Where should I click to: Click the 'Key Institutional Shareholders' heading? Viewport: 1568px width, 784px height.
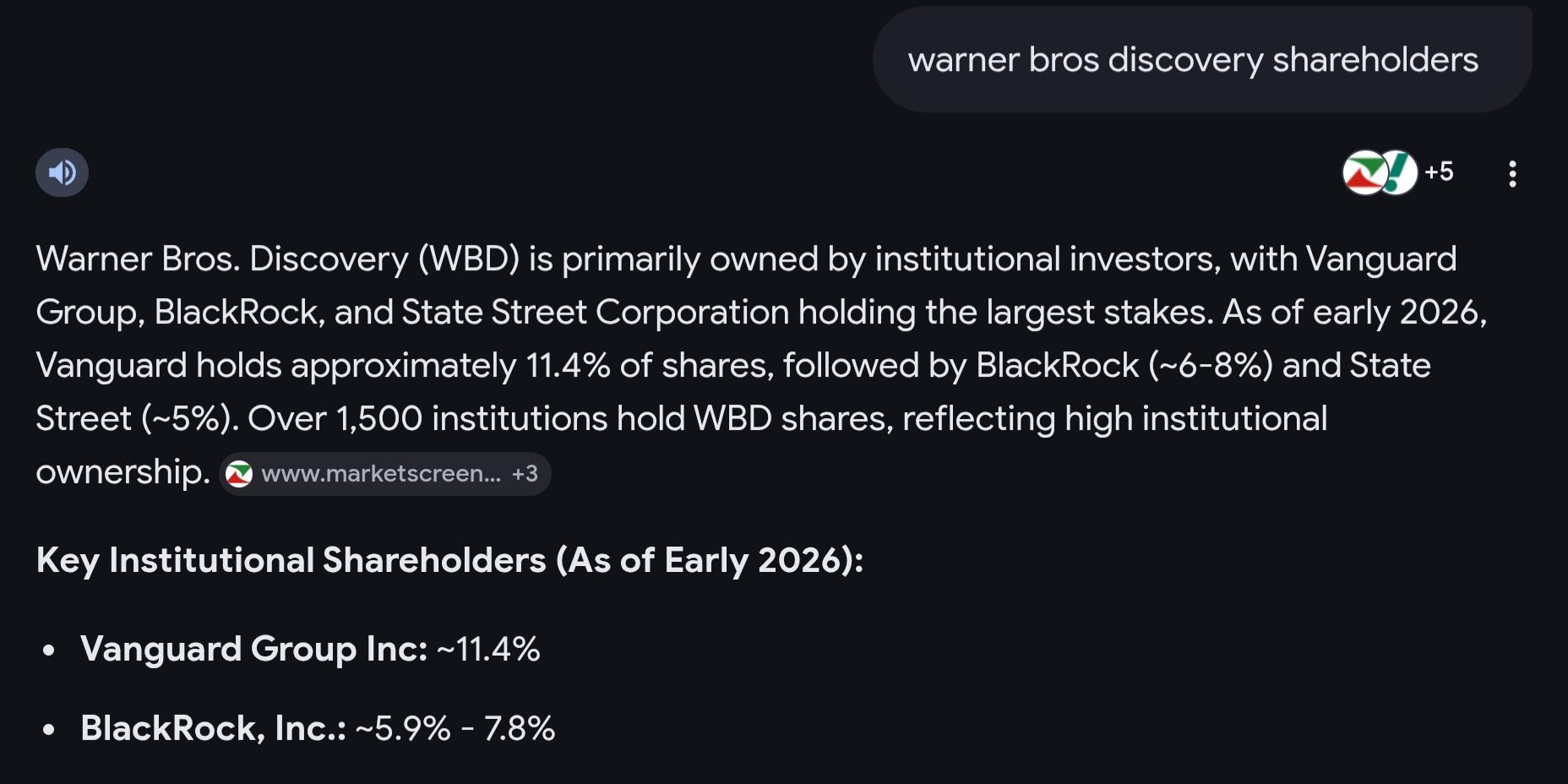coord(449,560)
